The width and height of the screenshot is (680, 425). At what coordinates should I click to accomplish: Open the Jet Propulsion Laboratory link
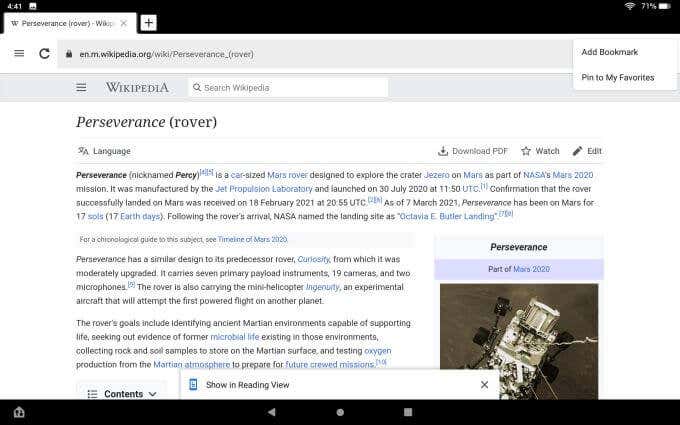click(264, 189)
